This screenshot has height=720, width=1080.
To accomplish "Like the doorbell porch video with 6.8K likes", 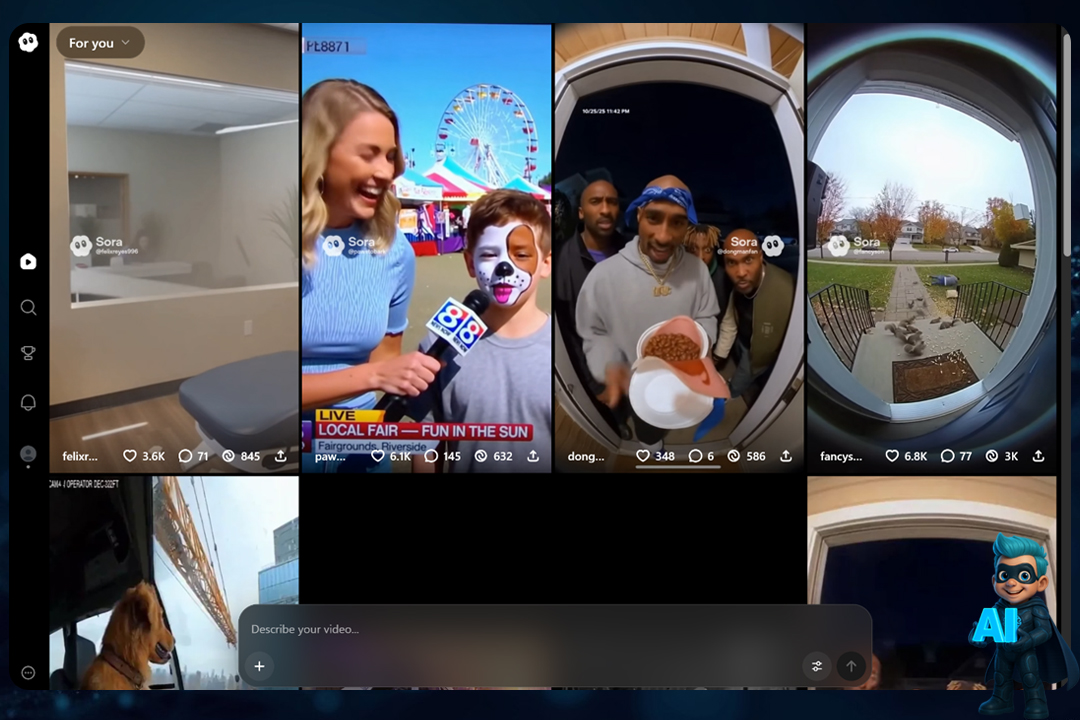I will click(x=892, y=456).
